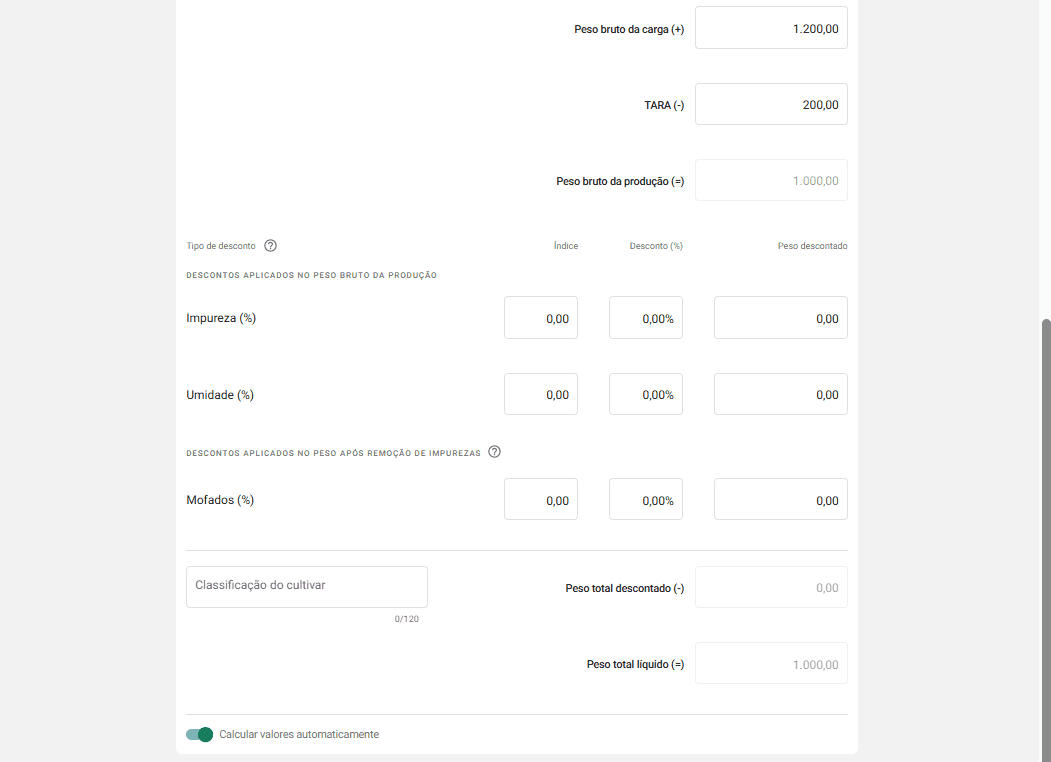The height and width of the screenshot is (762, 1051).
Task: Click the Mofados Peso descontado field
Action: [780, 499]
